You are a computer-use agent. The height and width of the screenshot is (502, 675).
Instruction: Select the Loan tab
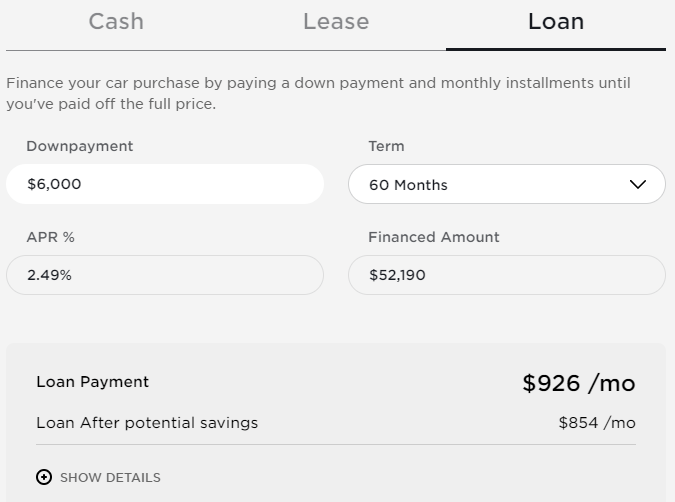(556, 22)
